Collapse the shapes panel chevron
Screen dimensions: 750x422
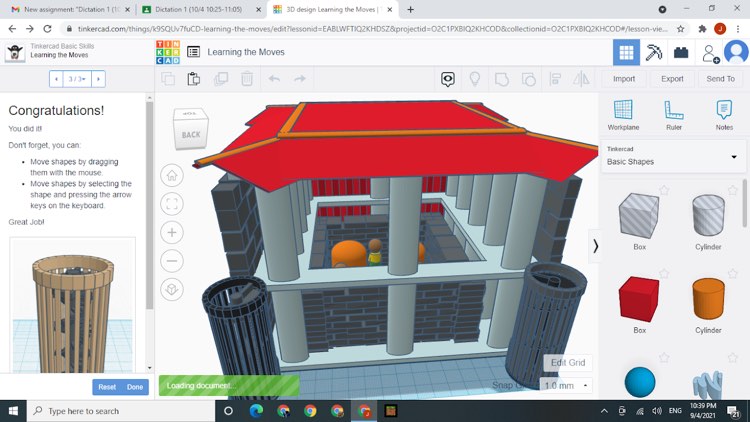(595, 246)
